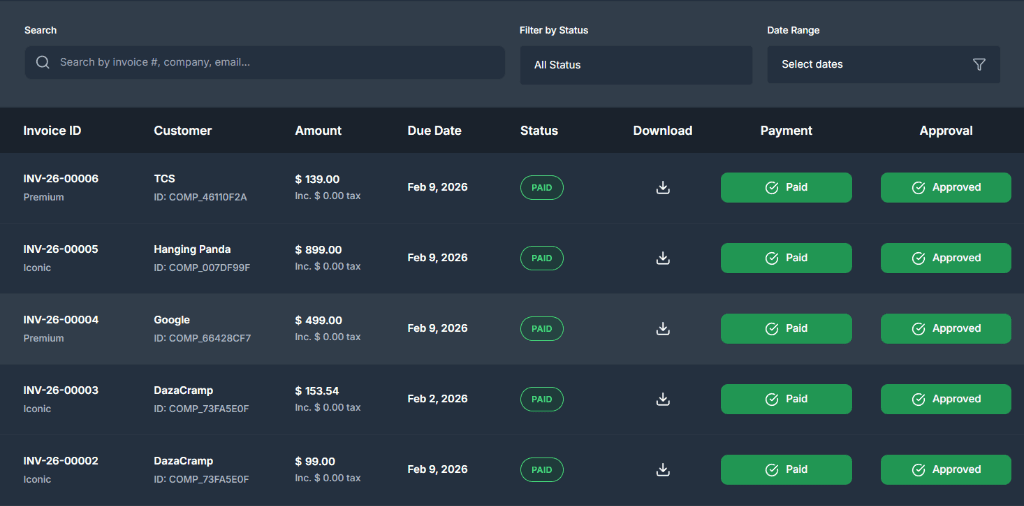
Task: Click the Invoice ID column header
Action: click(x=52, y=131)
